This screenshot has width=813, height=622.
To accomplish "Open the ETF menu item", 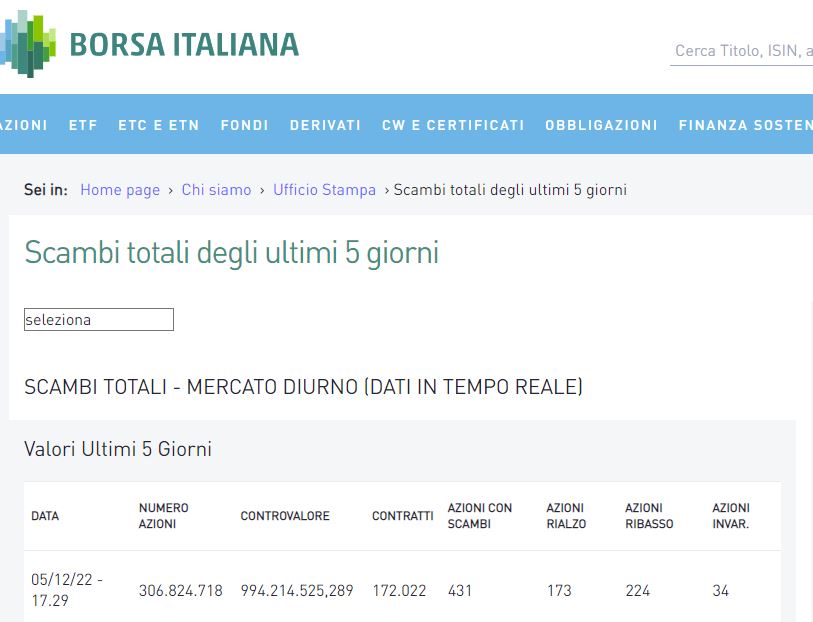I will coord(83,125).
